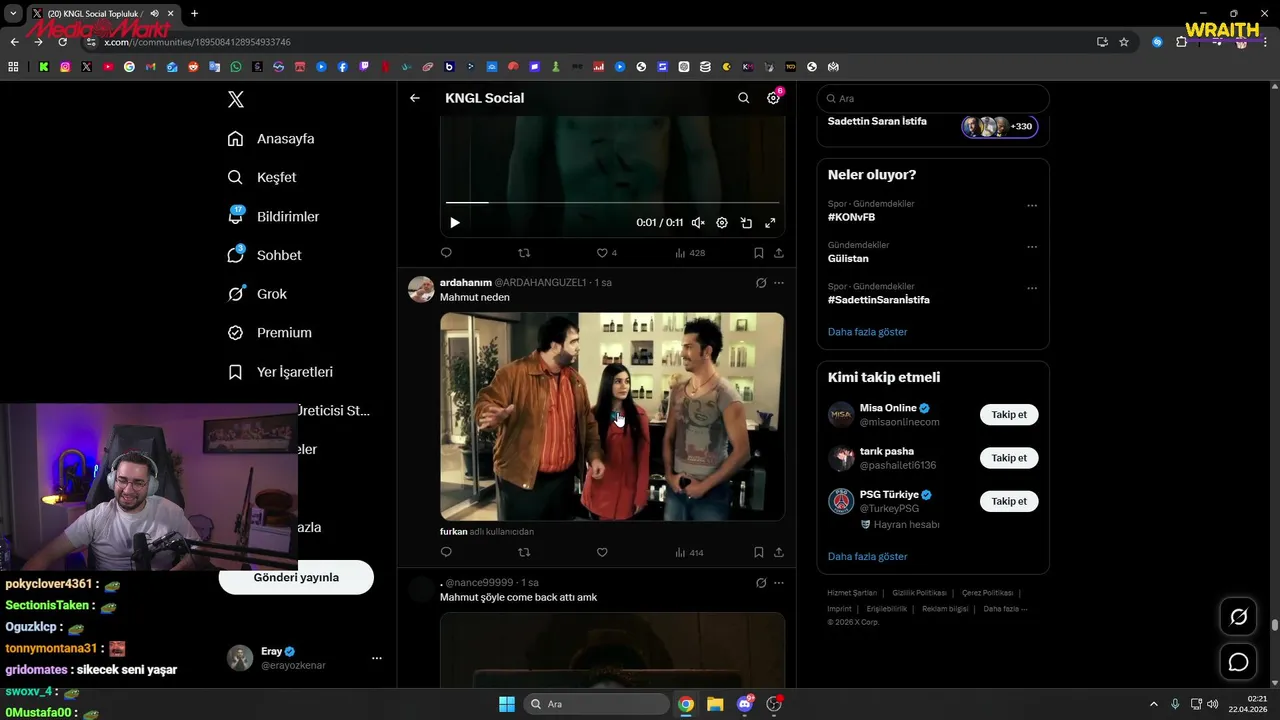Viewport: 1280px width, 720px height.
Task: Open Gizlilik Politikası footer link
Action: (x=917, y=593)
